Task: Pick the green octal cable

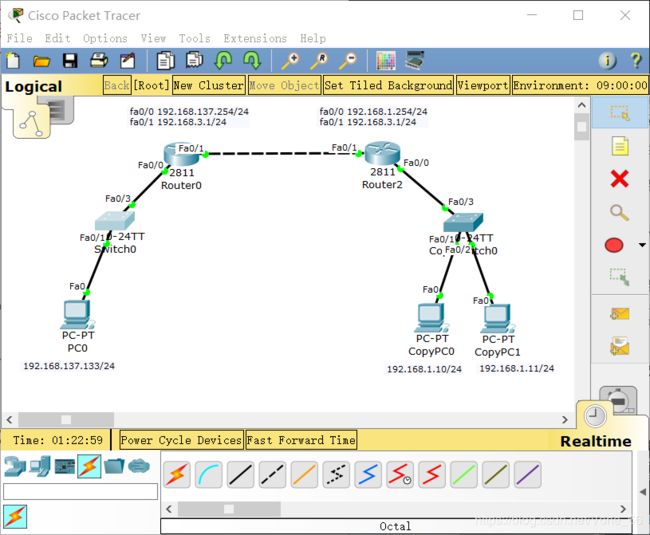Action: [464, 474]
